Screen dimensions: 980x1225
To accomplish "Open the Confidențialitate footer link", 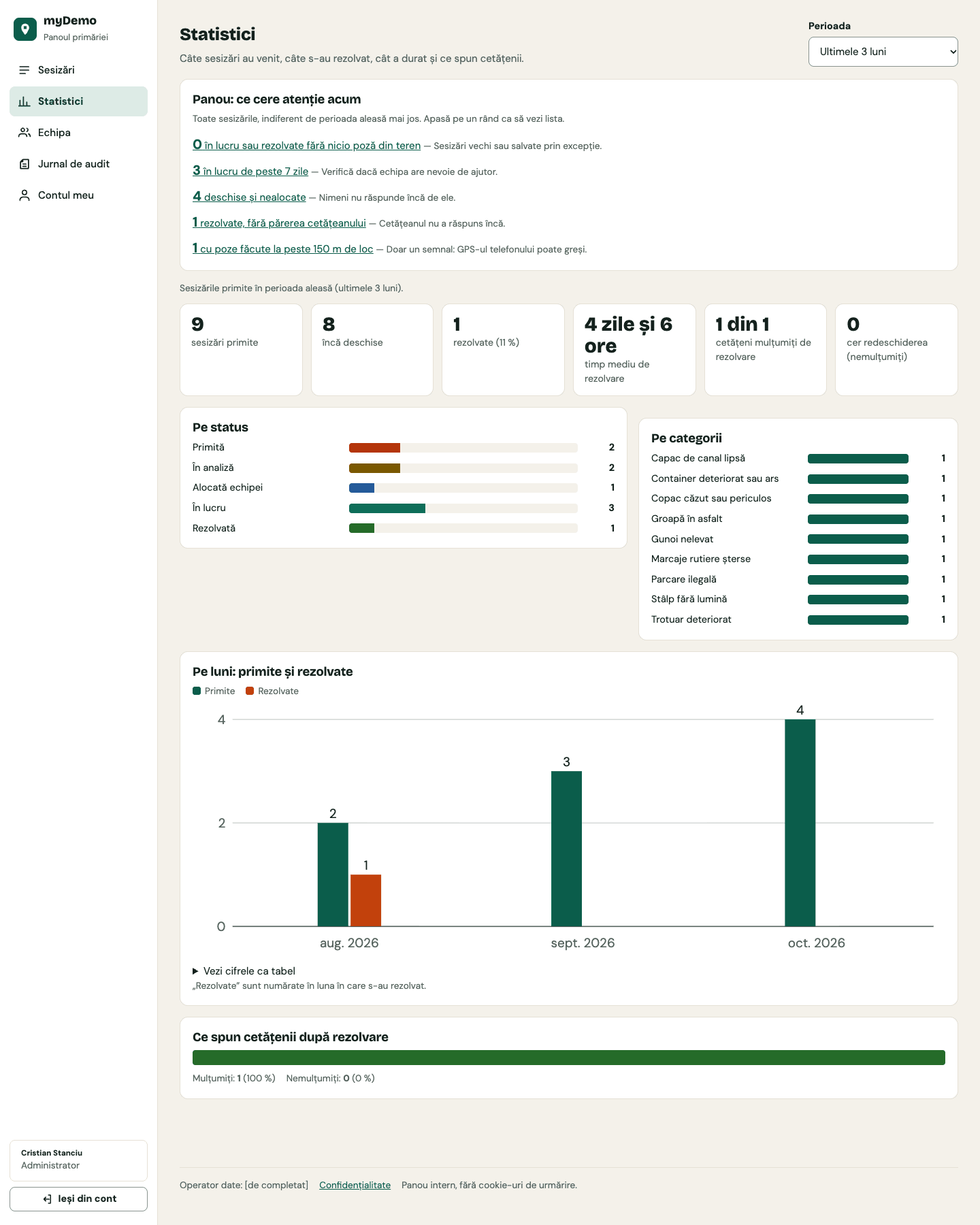I will tap(355, 1185).
